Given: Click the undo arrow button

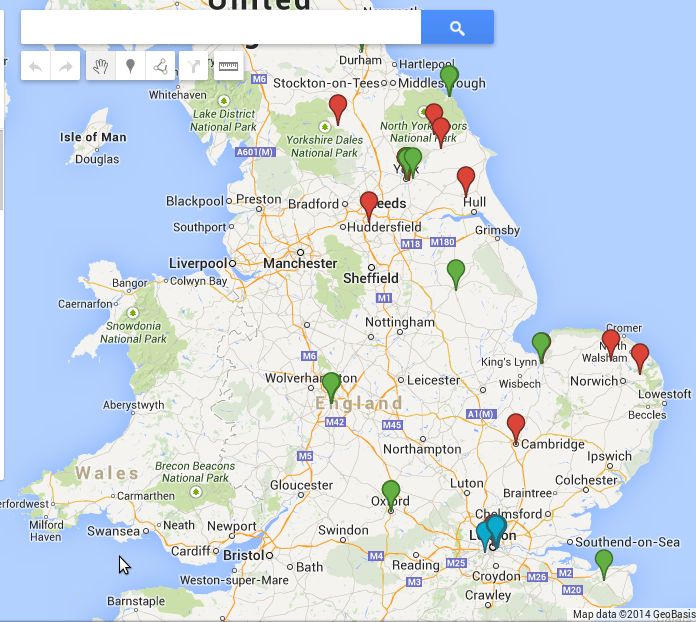Looking at the screenshot, I should click(36, 66).
